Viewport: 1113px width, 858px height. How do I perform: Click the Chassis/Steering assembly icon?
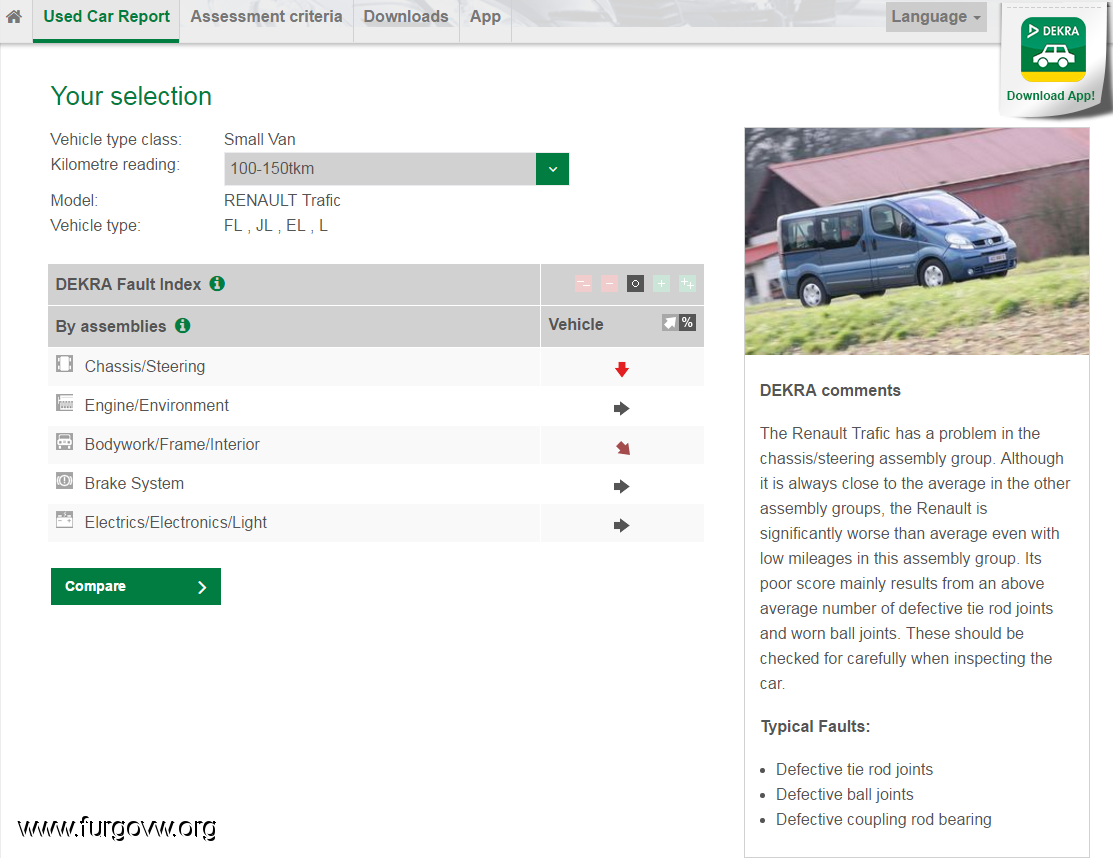coord(65,364)
